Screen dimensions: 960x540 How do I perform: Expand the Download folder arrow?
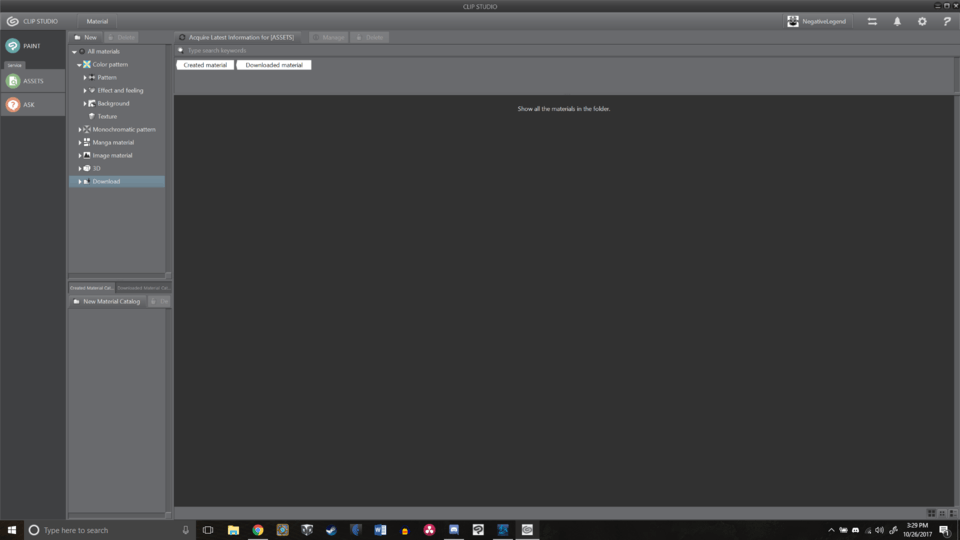(x=80, y=182)
